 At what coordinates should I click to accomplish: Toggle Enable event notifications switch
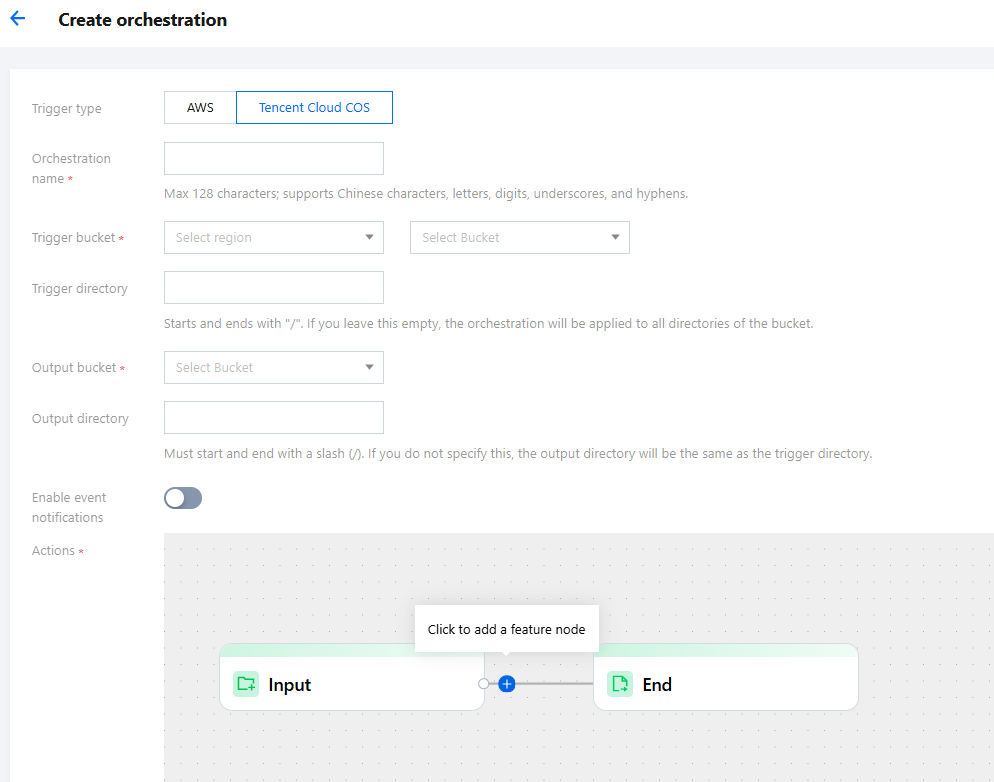click(183, 498)
